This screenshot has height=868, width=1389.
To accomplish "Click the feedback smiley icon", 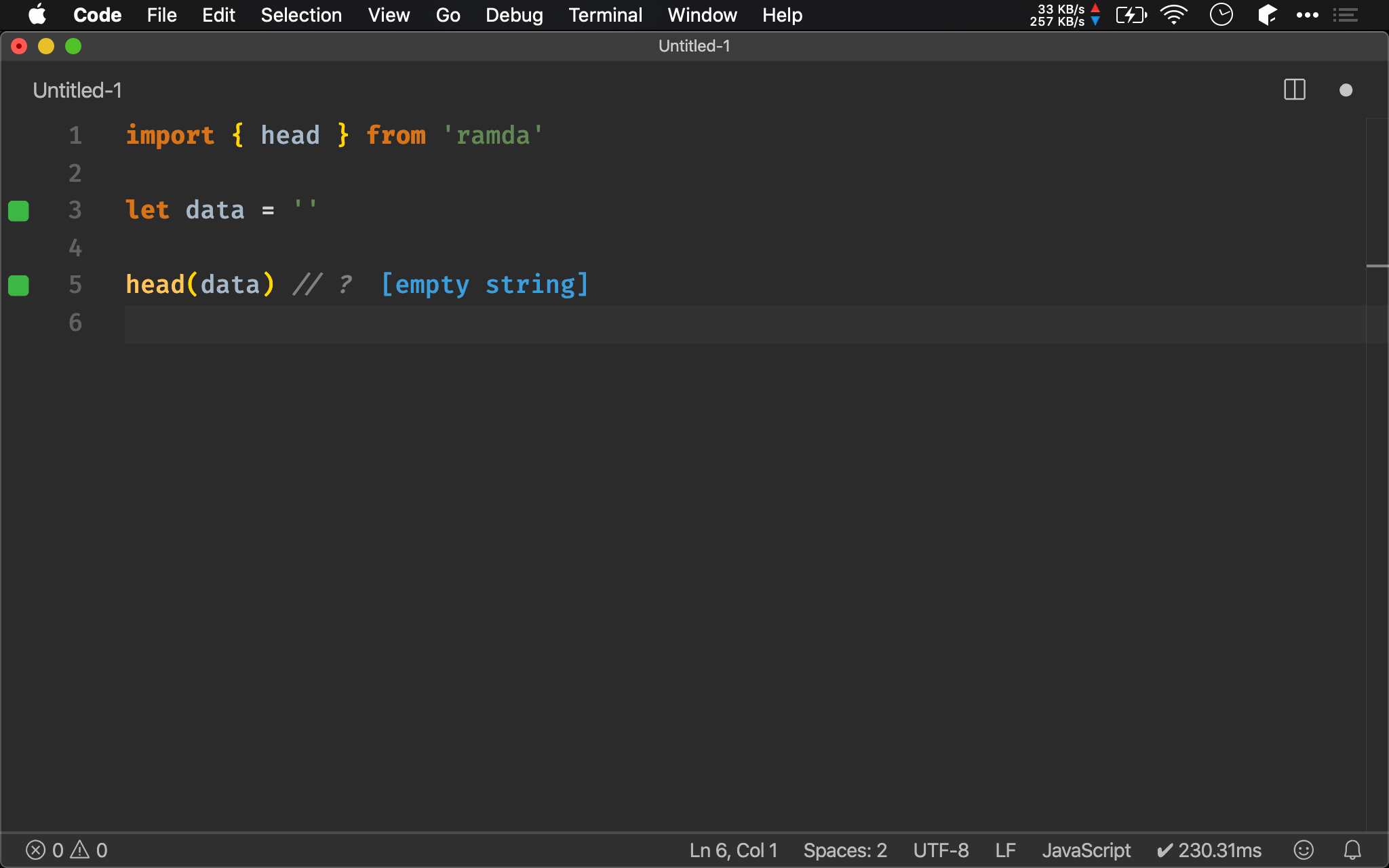I will tap(1304, 850).
